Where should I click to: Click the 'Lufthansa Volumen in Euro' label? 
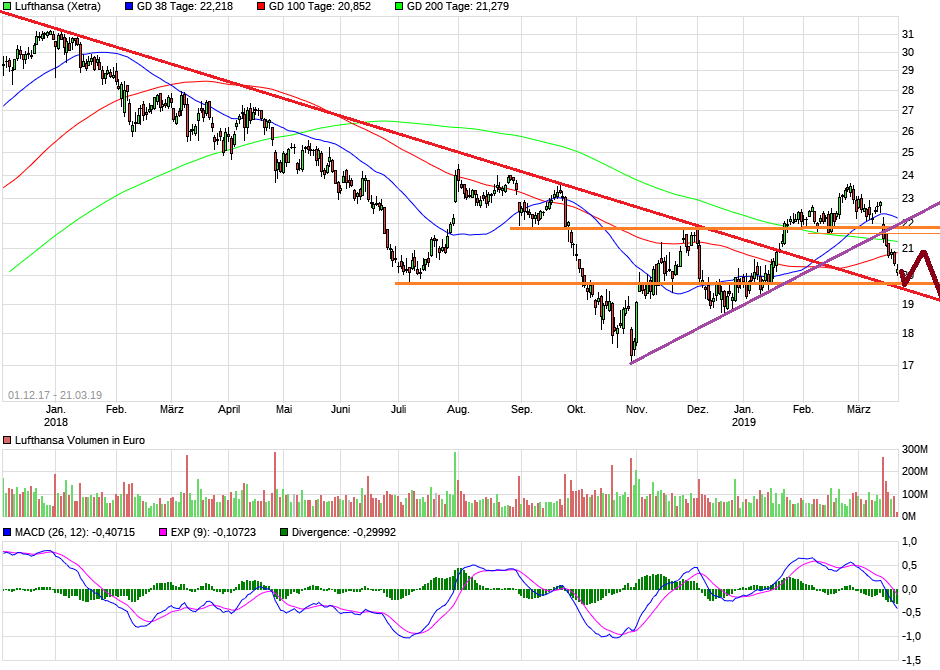point(80,440)
